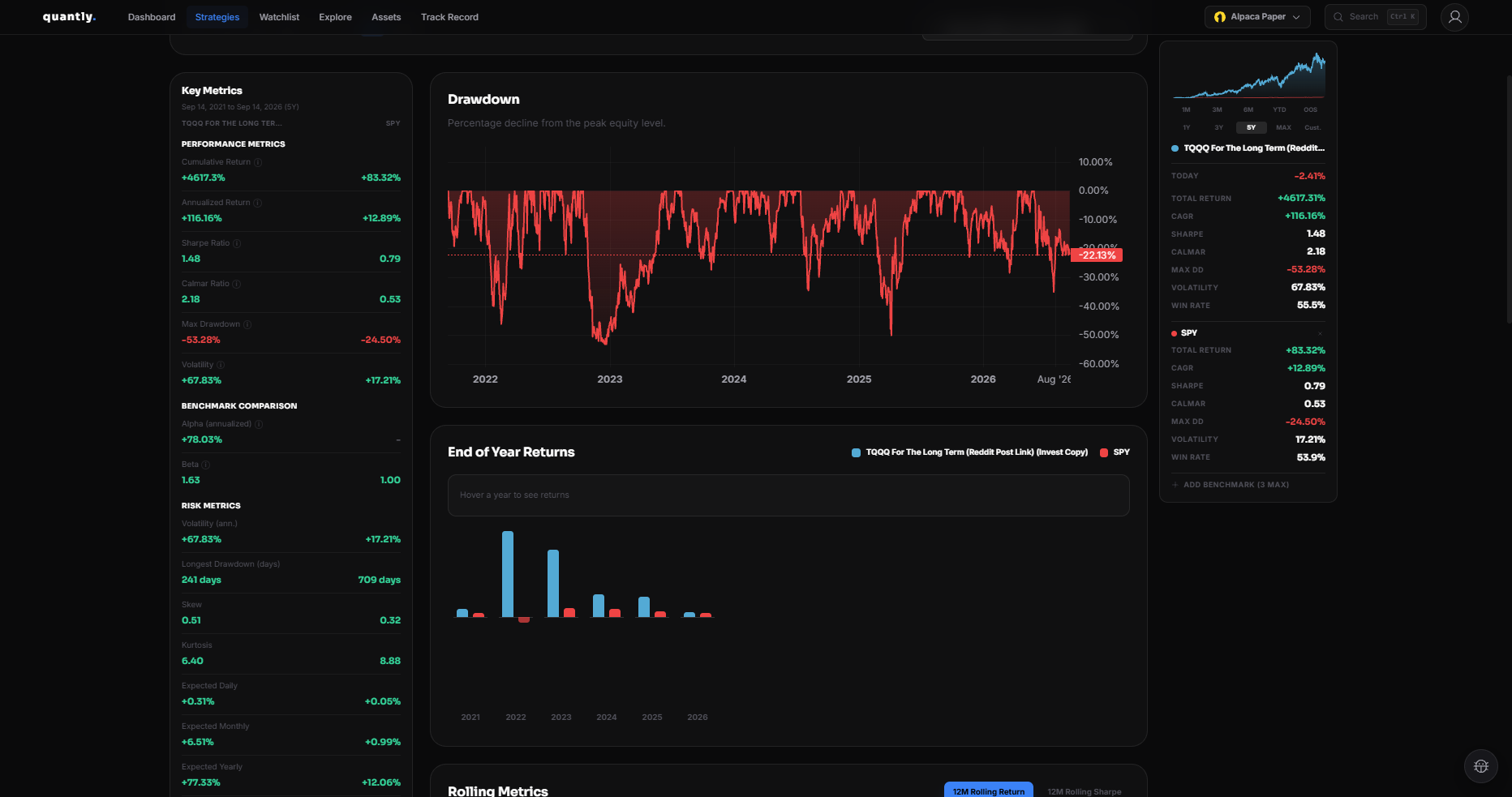Click the '+77.33%' expected yearly value
This screenshot has height=797, width=1512.
pyautogui.click(x=201, y=782)
